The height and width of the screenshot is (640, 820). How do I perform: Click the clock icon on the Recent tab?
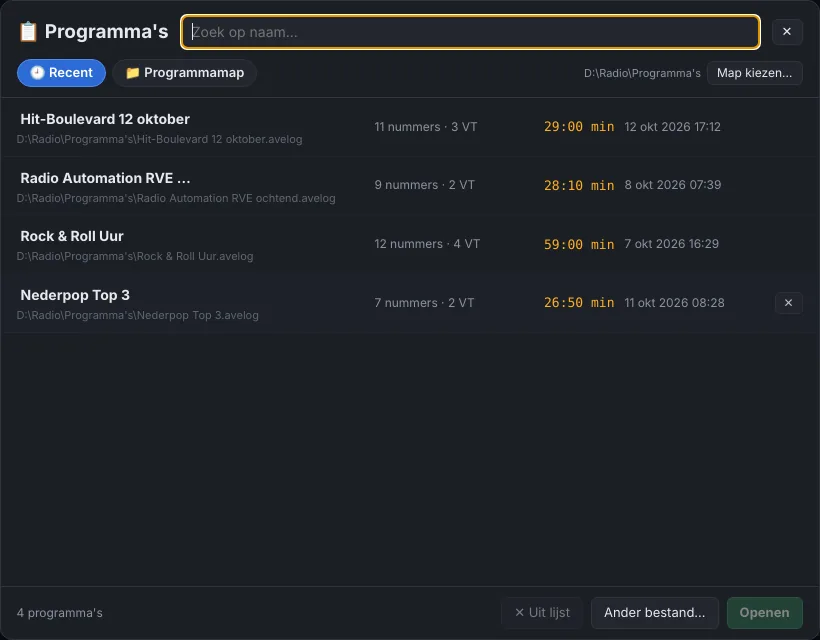click(x=37, y=73)
